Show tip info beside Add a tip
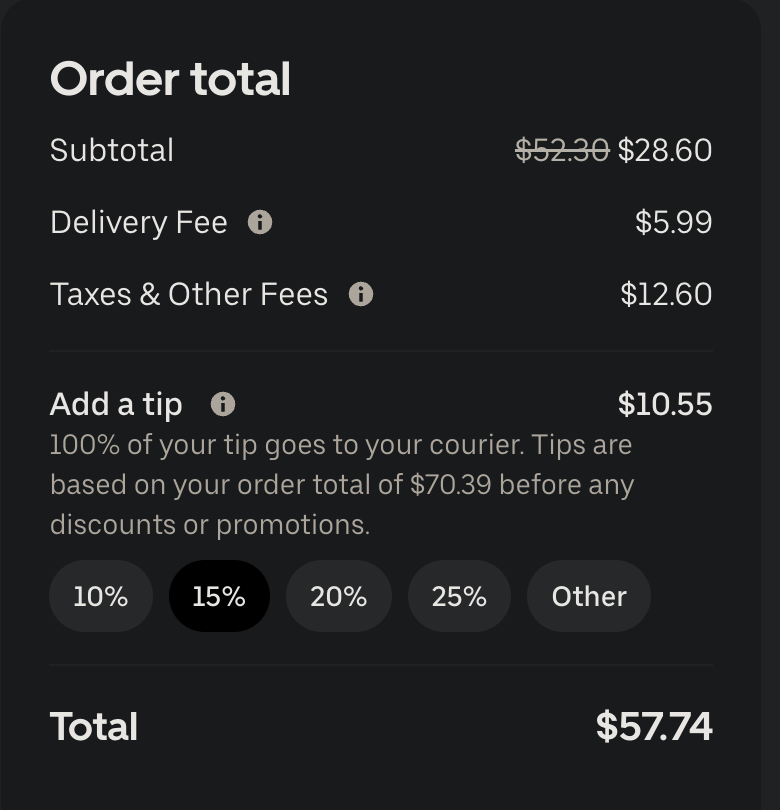Viewport: 780px width, 810px height. pyautogui.click(x=223, y=404)
